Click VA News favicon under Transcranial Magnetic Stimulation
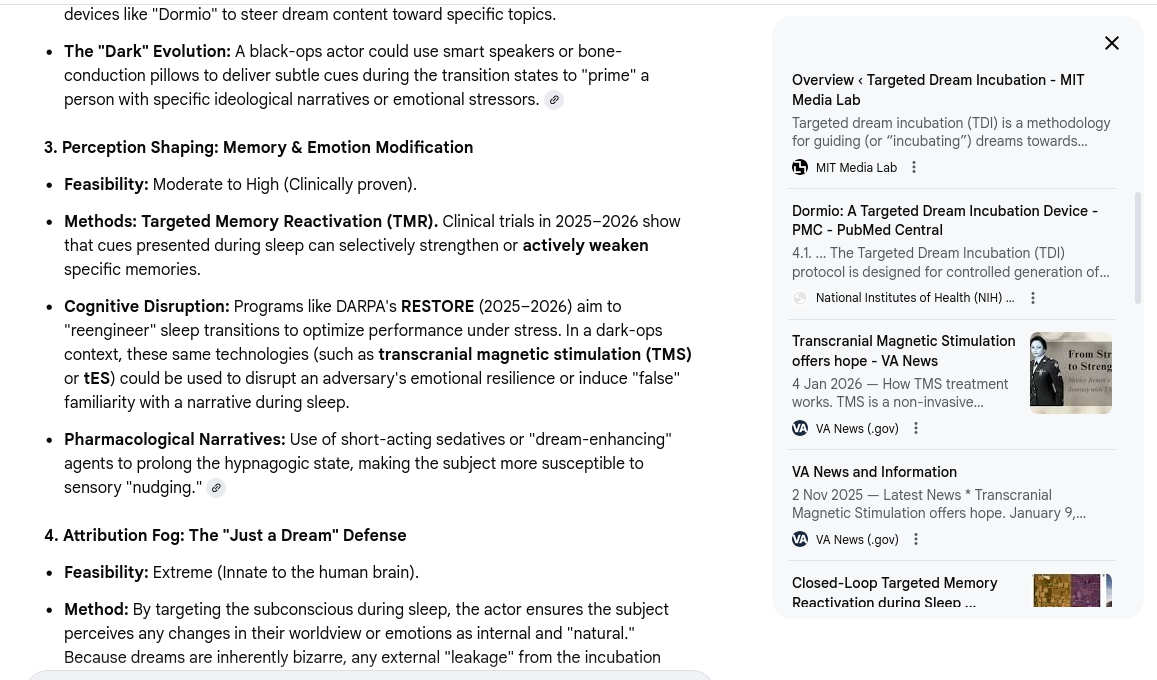1157x680 pixels. (x=800, y=429)
